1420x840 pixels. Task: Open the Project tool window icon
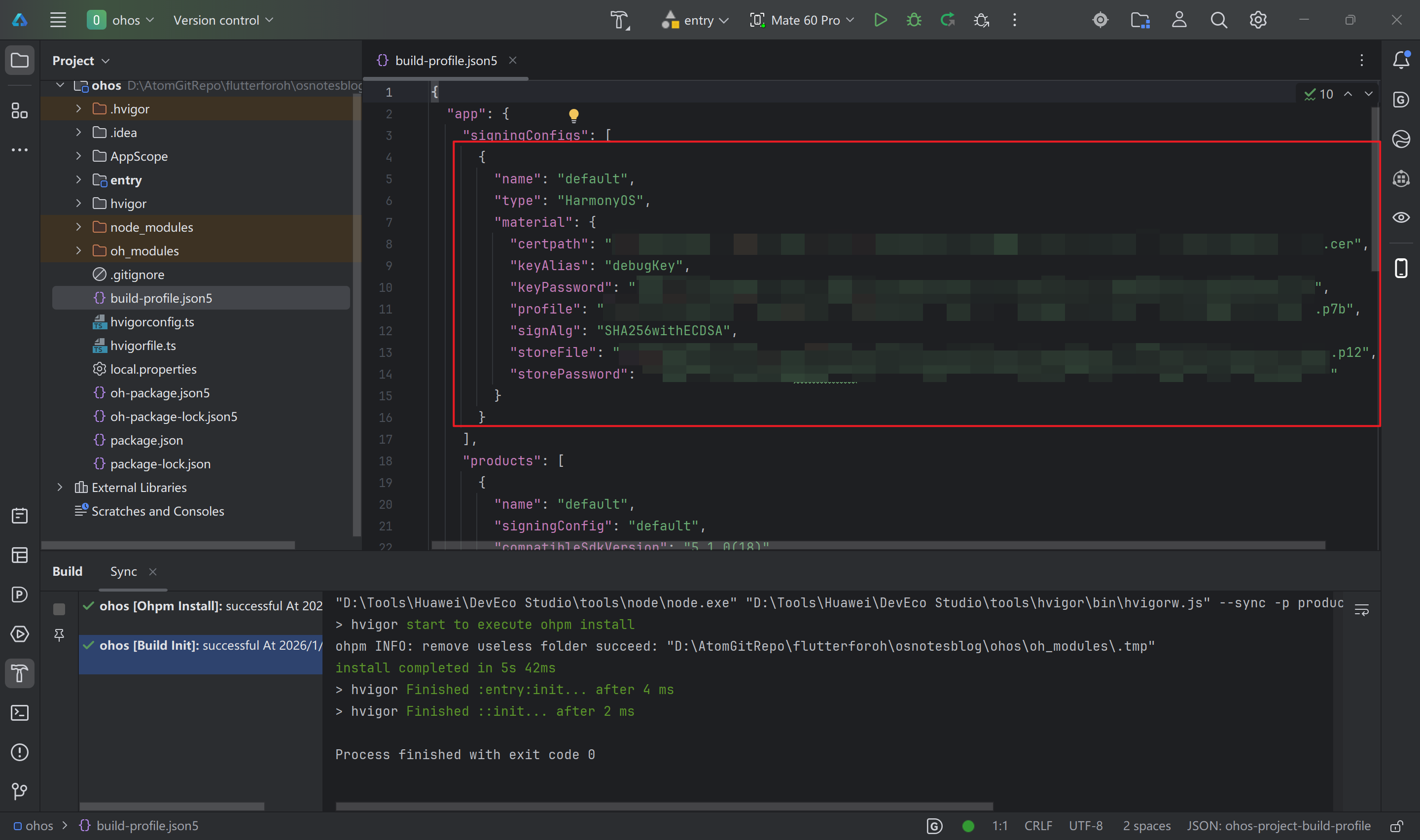coord(20,60)
